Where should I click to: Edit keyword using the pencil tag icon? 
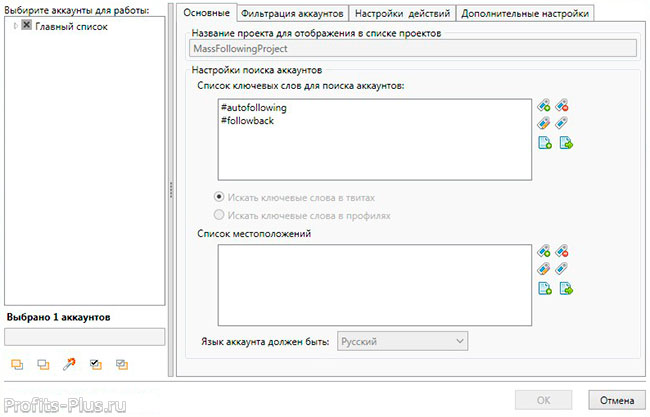click(544, 123)
